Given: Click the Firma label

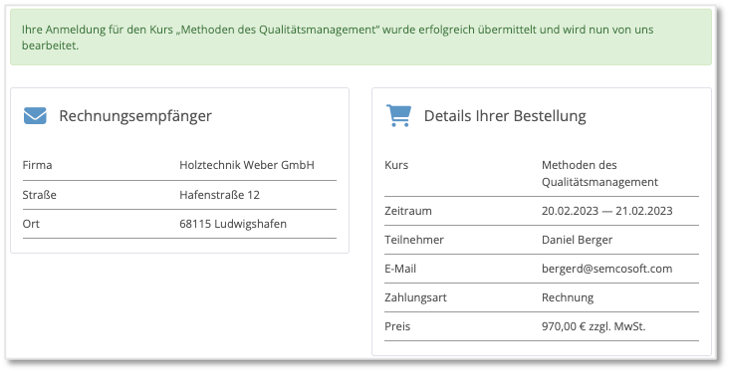Looking at the screenshot, I should pyautogui.click(x=37, y=165).
